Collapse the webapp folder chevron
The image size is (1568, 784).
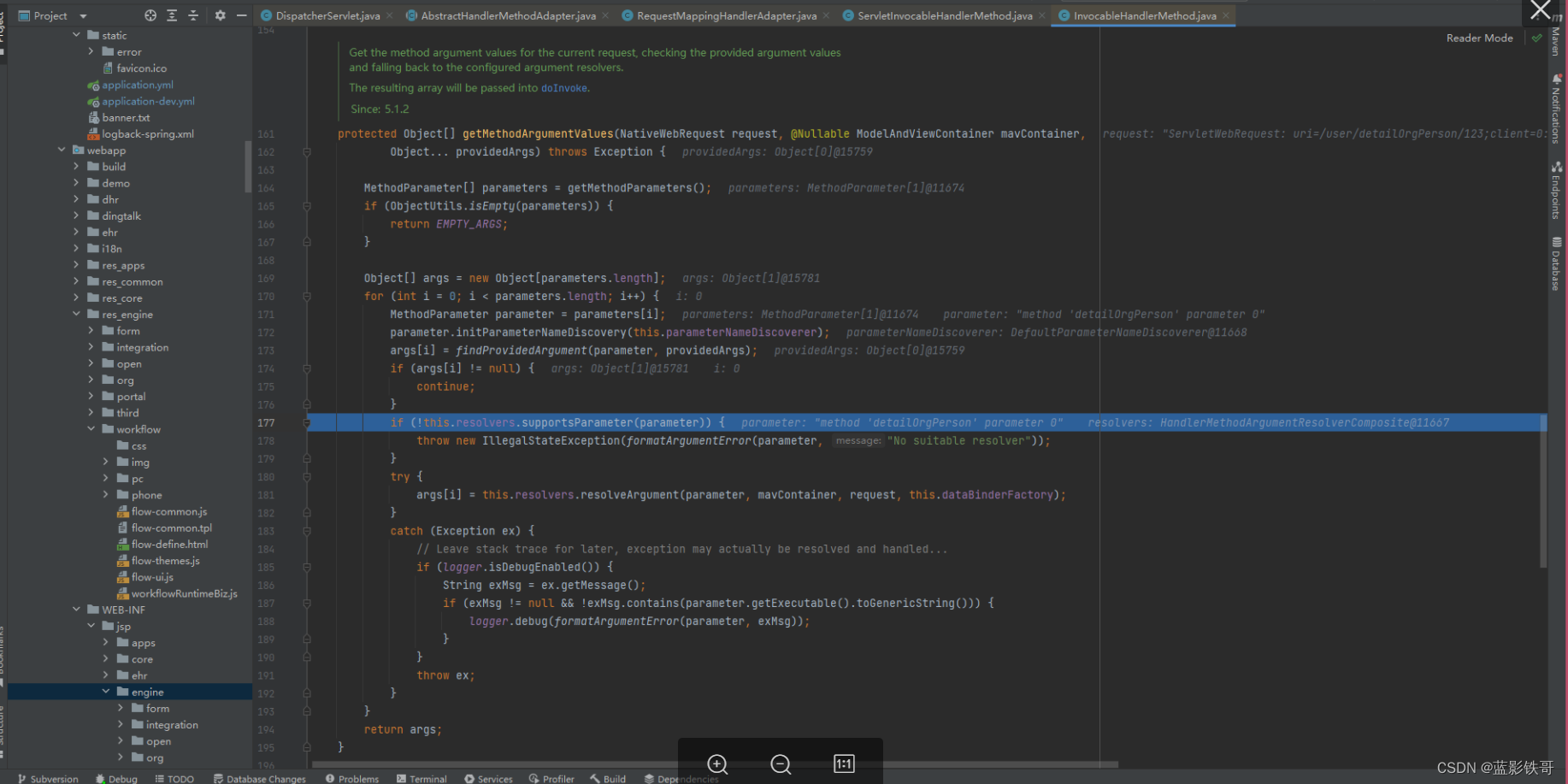62,150
